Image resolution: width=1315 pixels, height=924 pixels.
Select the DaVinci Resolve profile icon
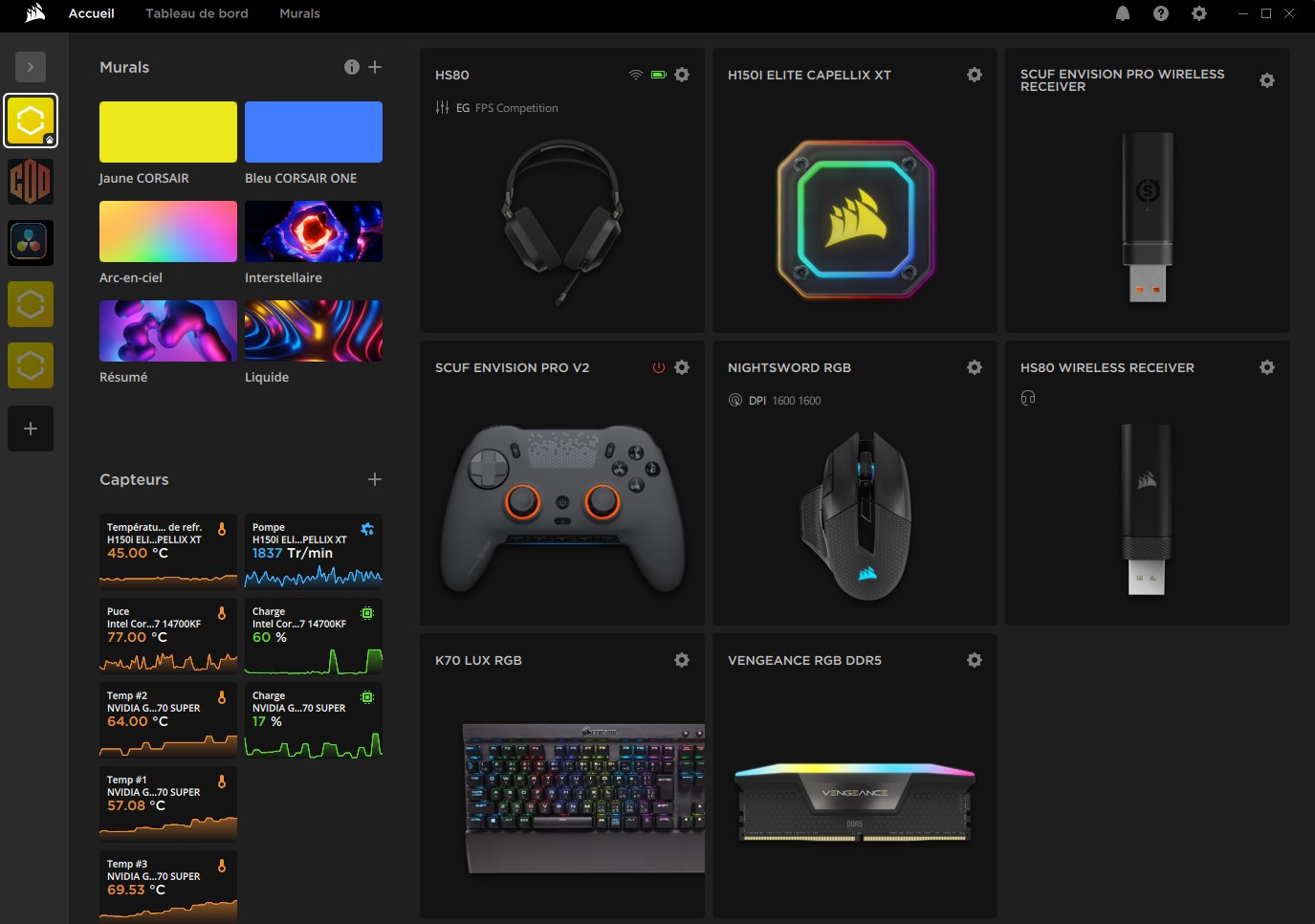click(x=31, y=243)
